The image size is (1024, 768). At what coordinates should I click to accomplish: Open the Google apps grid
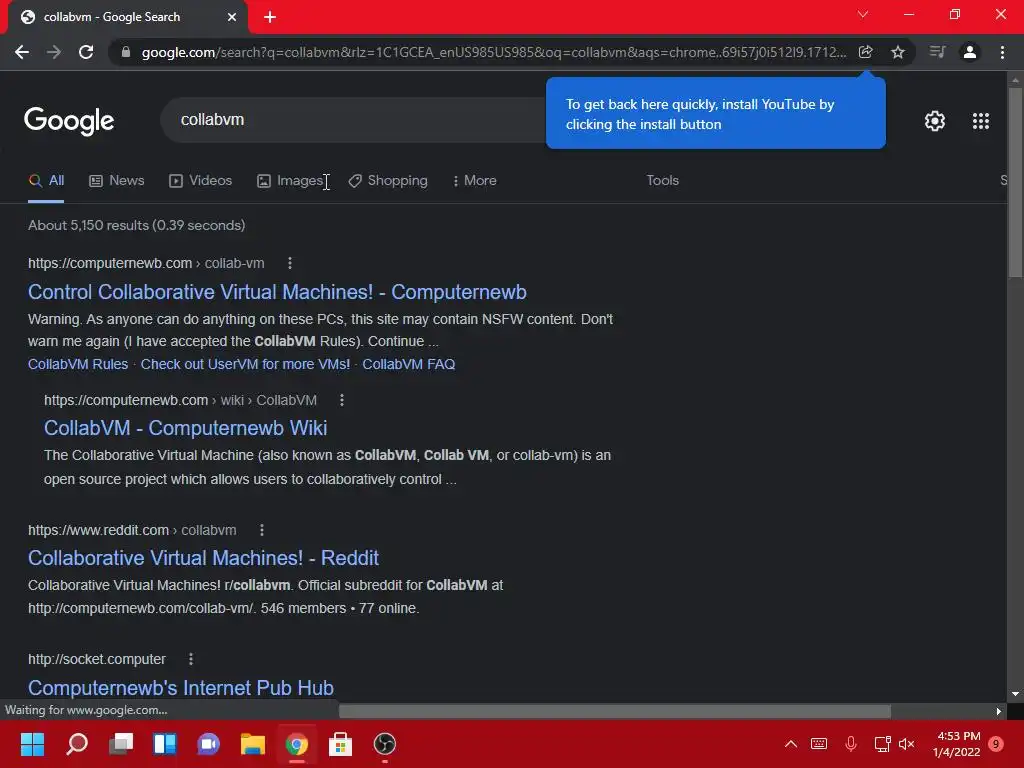coord(981,121)
